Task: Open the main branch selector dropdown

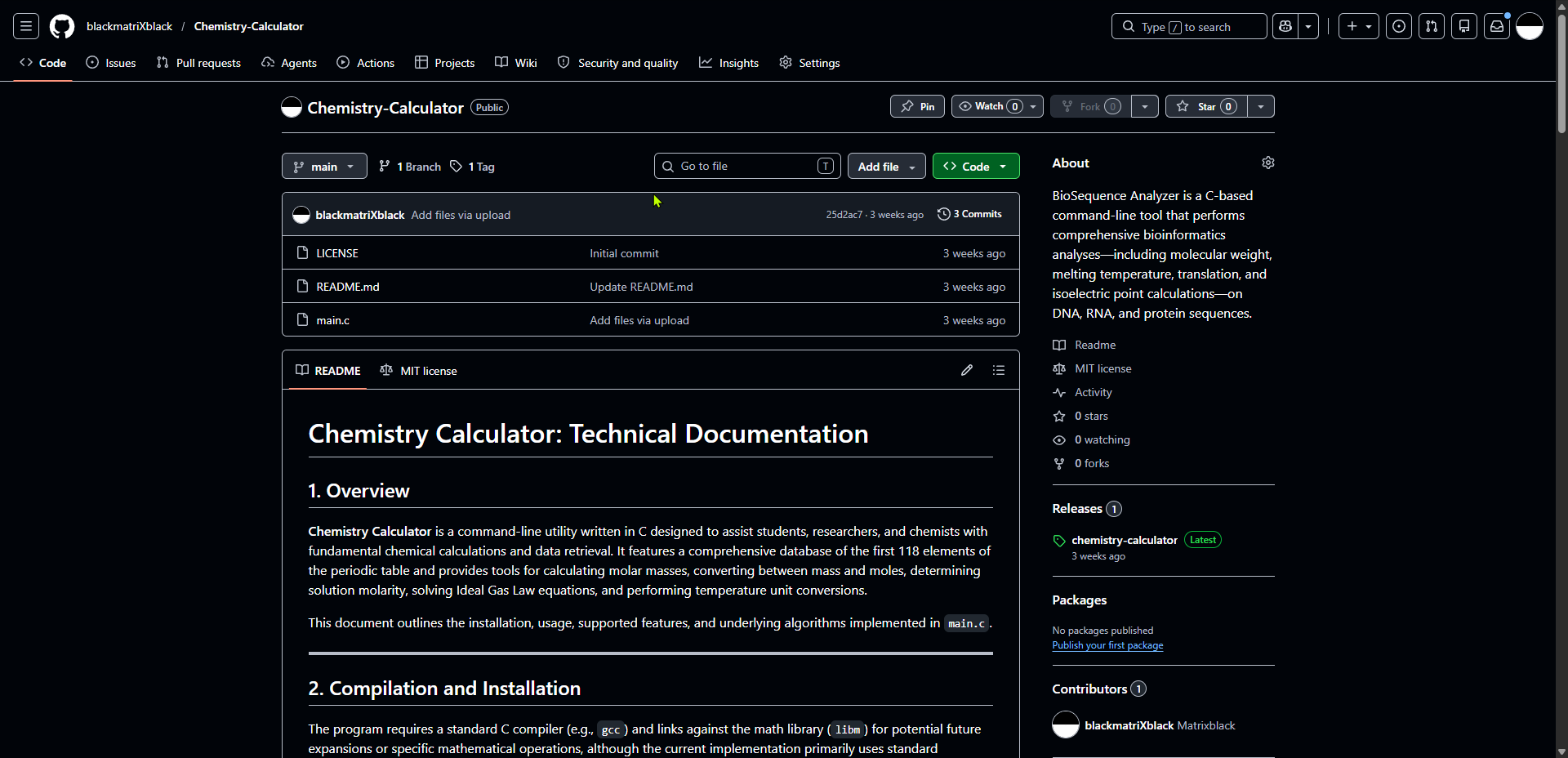Action: [x=324, y=167]
